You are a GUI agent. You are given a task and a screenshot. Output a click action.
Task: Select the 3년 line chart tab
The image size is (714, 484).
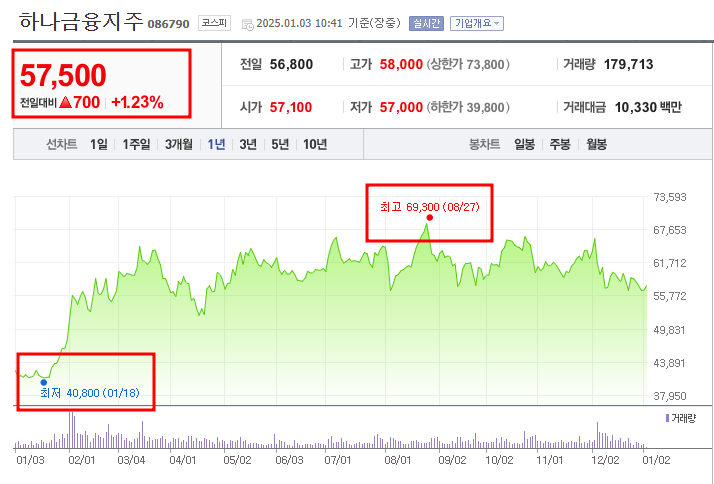(x=248, y=144)
